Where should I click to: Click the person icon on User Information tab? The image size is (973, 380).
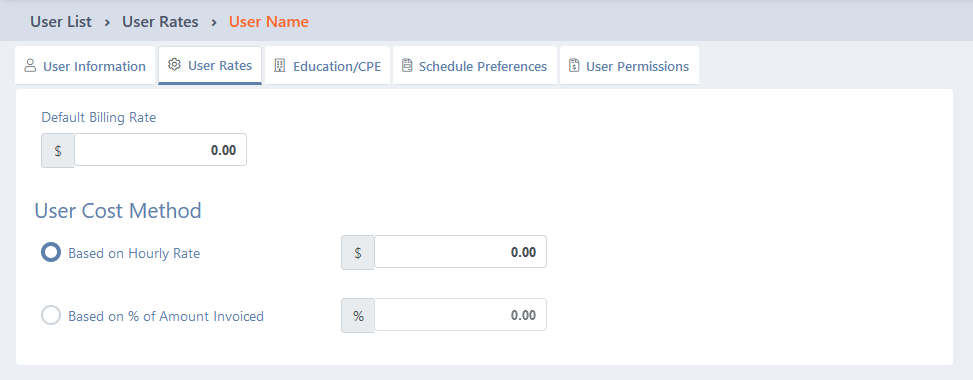click(30, 66)
